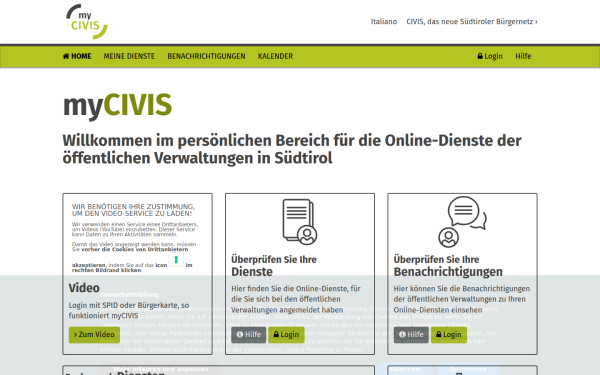Switch the language to Italiano
This screenshot has height=375, width=600.
(x=383, y=22)
